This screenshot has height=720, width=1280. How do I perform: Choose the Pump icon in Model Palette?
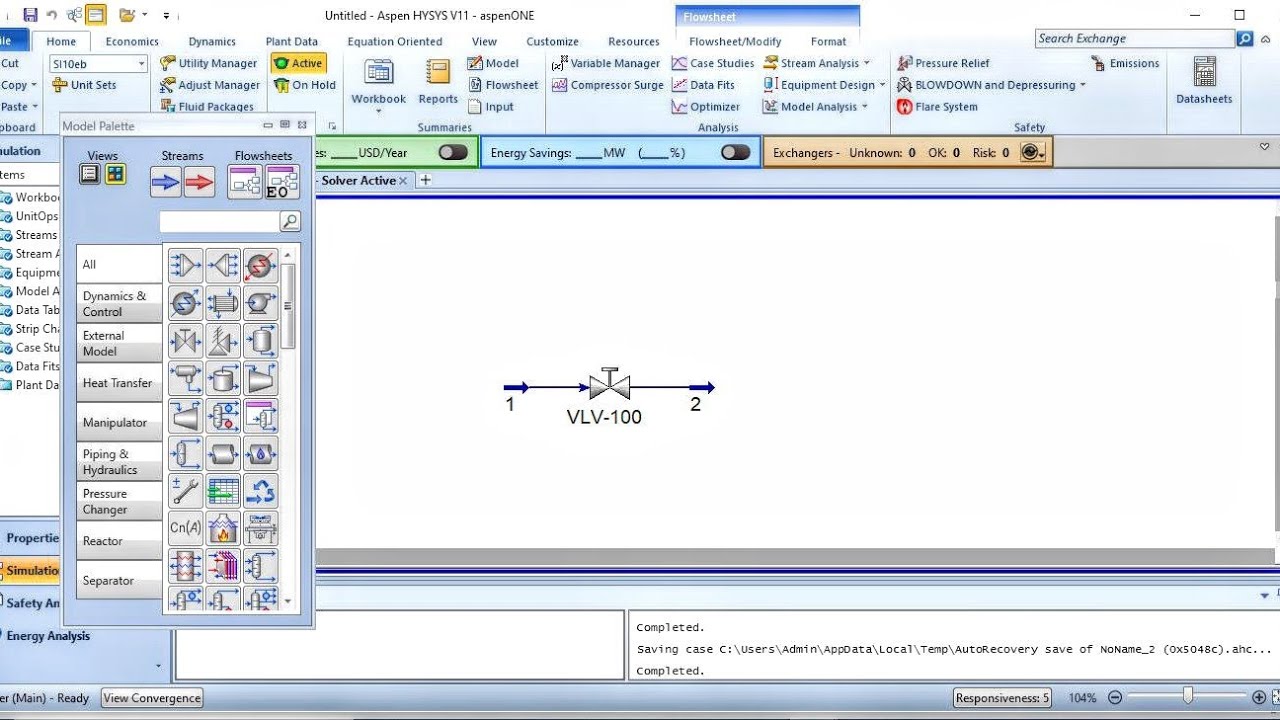point(261,303)
